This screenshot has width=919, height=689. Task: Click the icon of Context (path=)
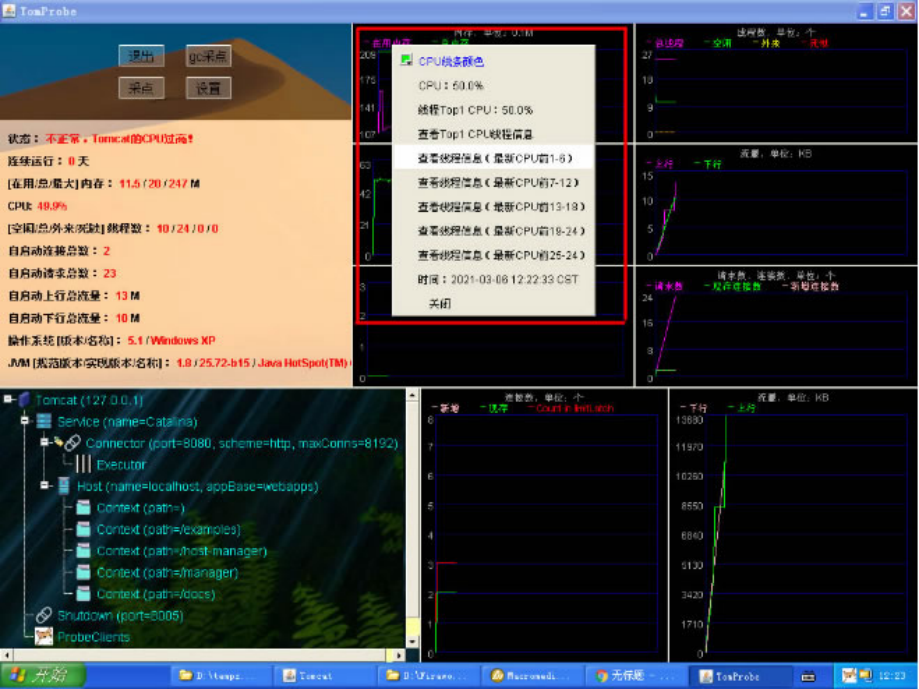[84, 508]
